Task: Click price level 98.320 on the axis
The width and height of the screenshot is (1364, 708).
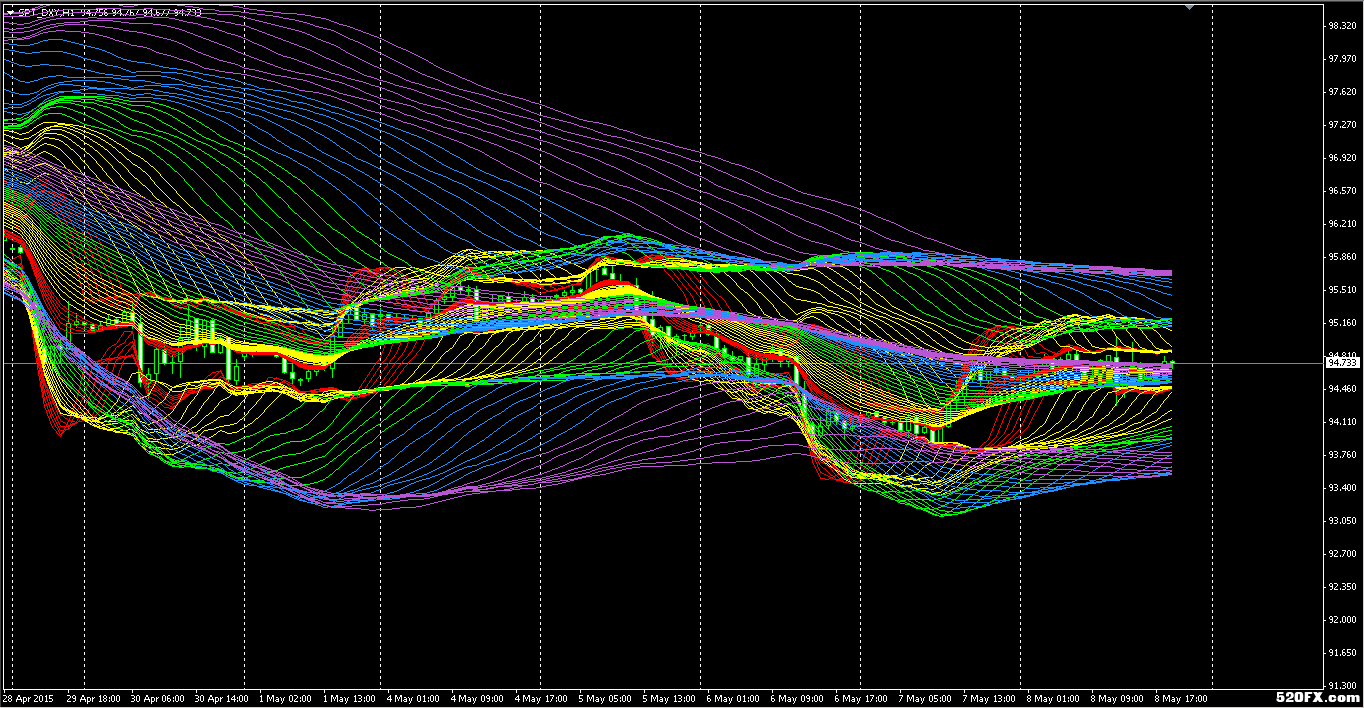Action: [x=1343, y=26]
